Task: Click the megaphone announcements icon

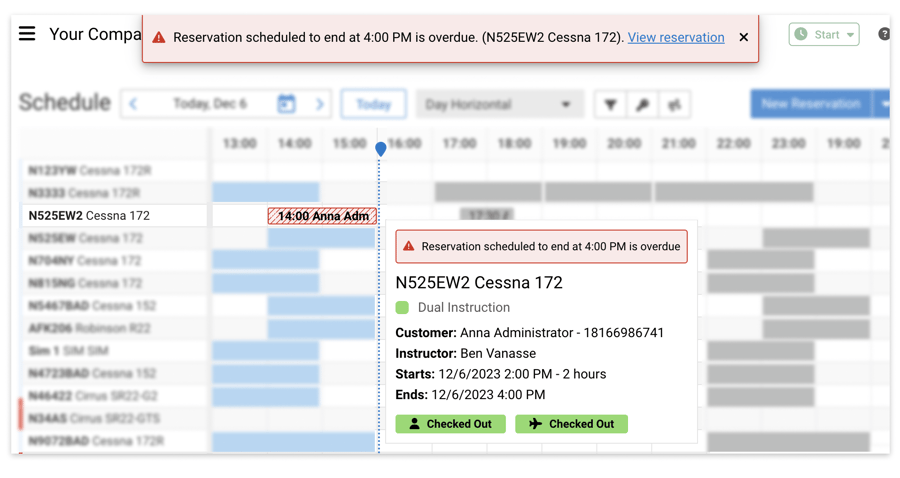Action: pyautogui.click(x=675, y=104)
